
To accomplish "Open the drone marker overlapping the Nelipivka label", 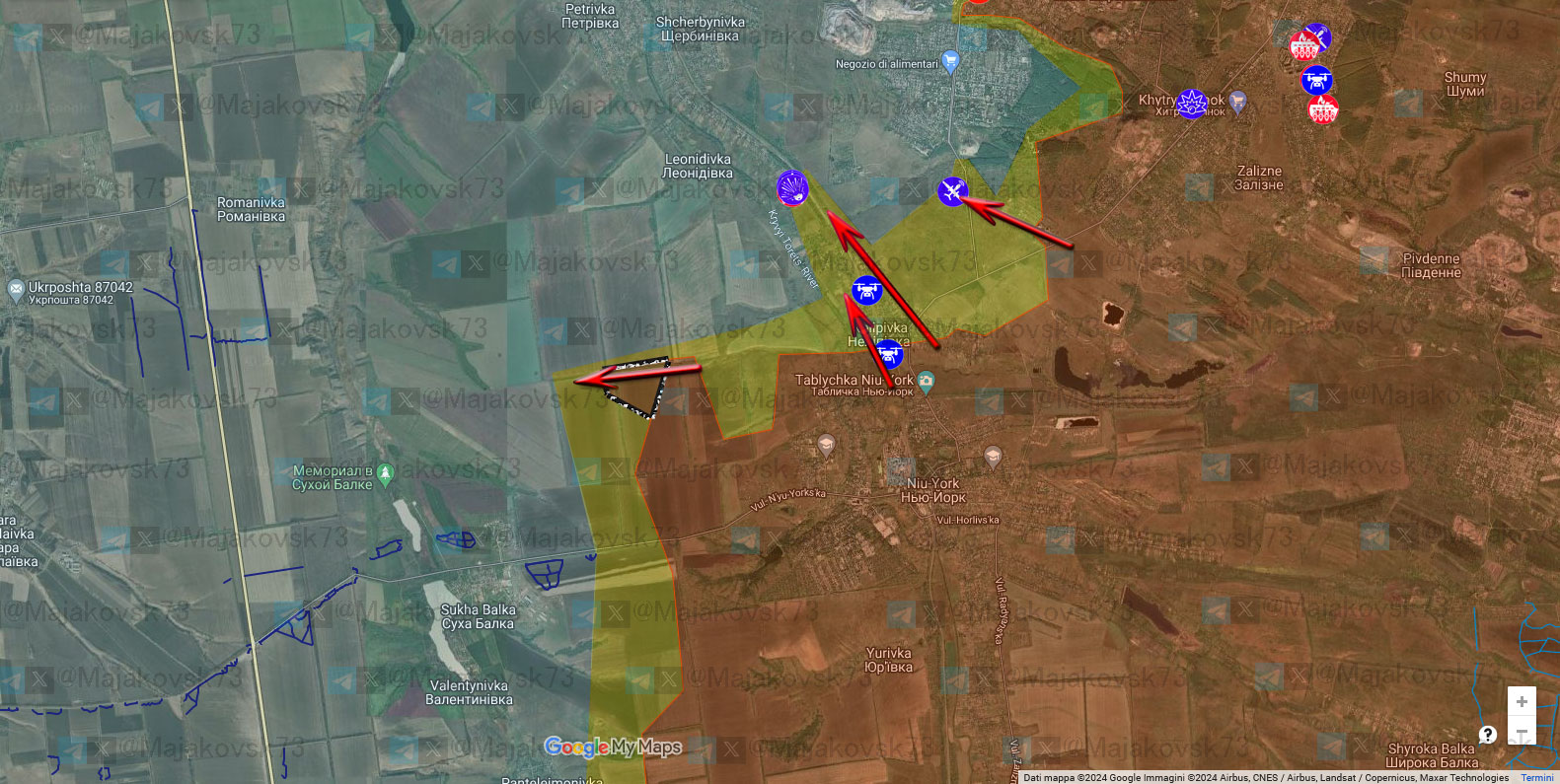I will tap(889, 353).
